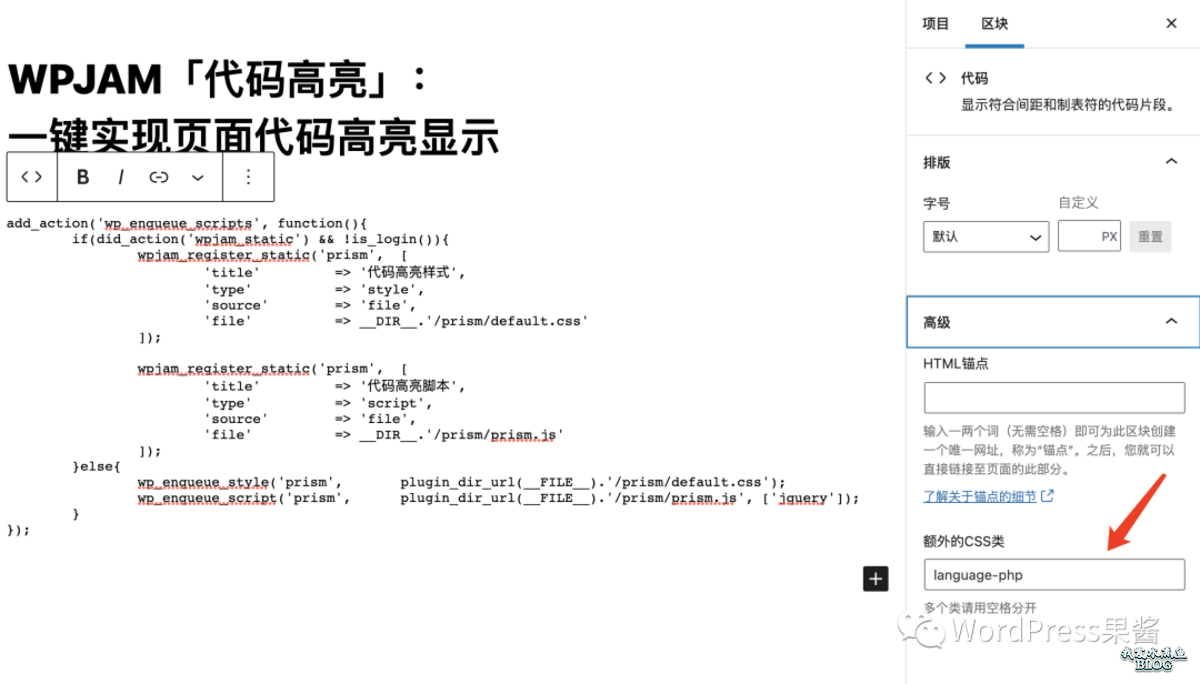Open the 了解关于锚点的细节 link
The width and height of the screenshot is (1200, 684).
982,495
